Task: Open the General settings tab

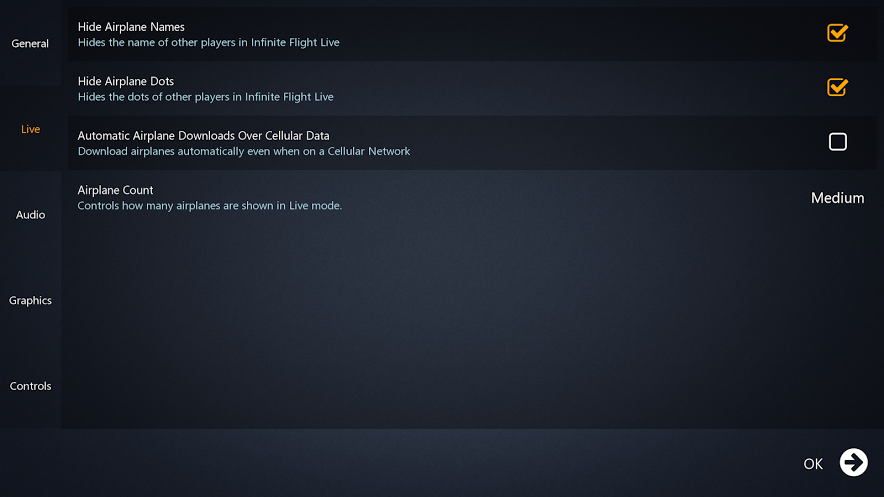Action: [30, 43]
